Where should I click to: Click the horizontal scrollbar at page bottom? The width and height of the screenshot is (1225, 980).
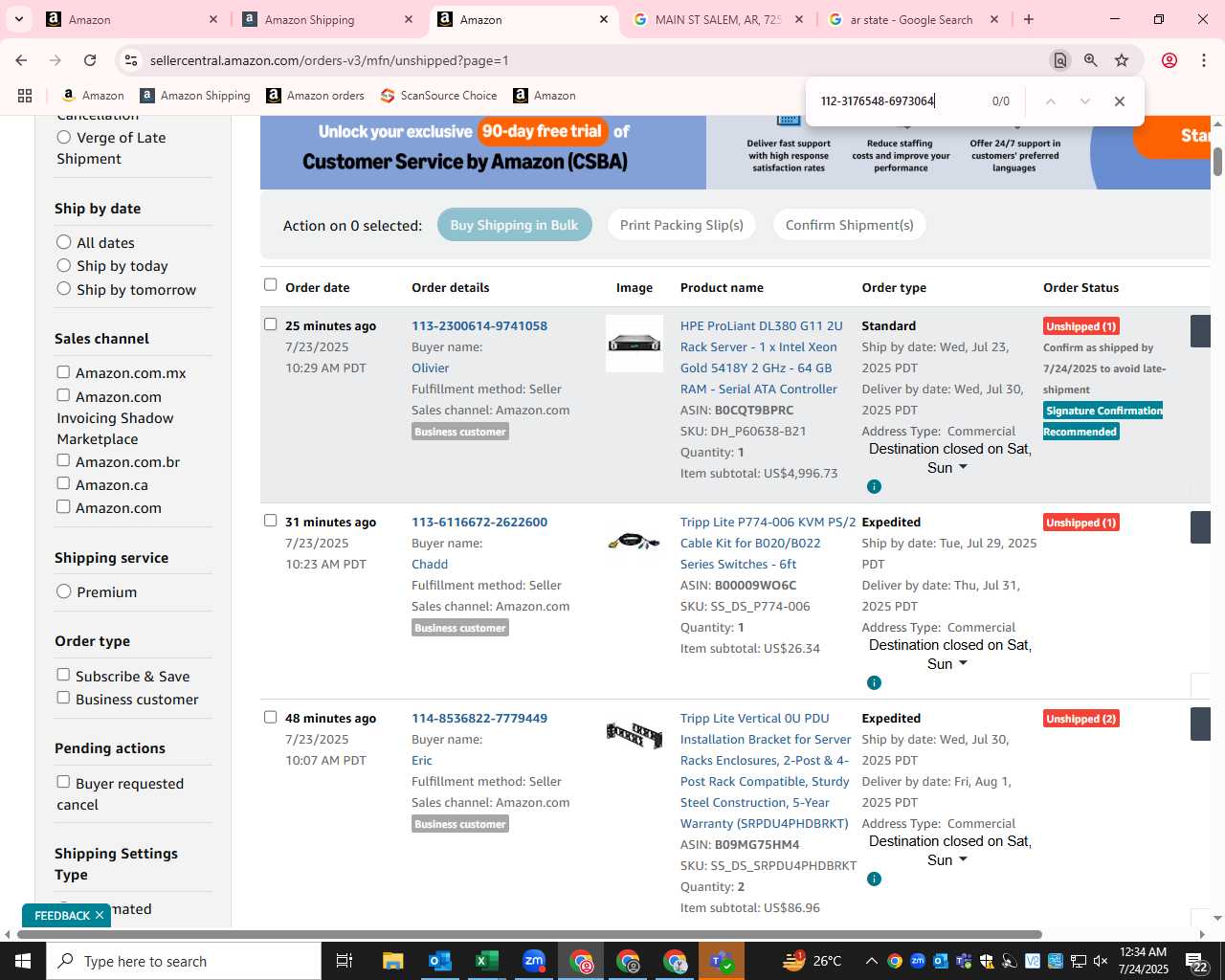[528, 934]
